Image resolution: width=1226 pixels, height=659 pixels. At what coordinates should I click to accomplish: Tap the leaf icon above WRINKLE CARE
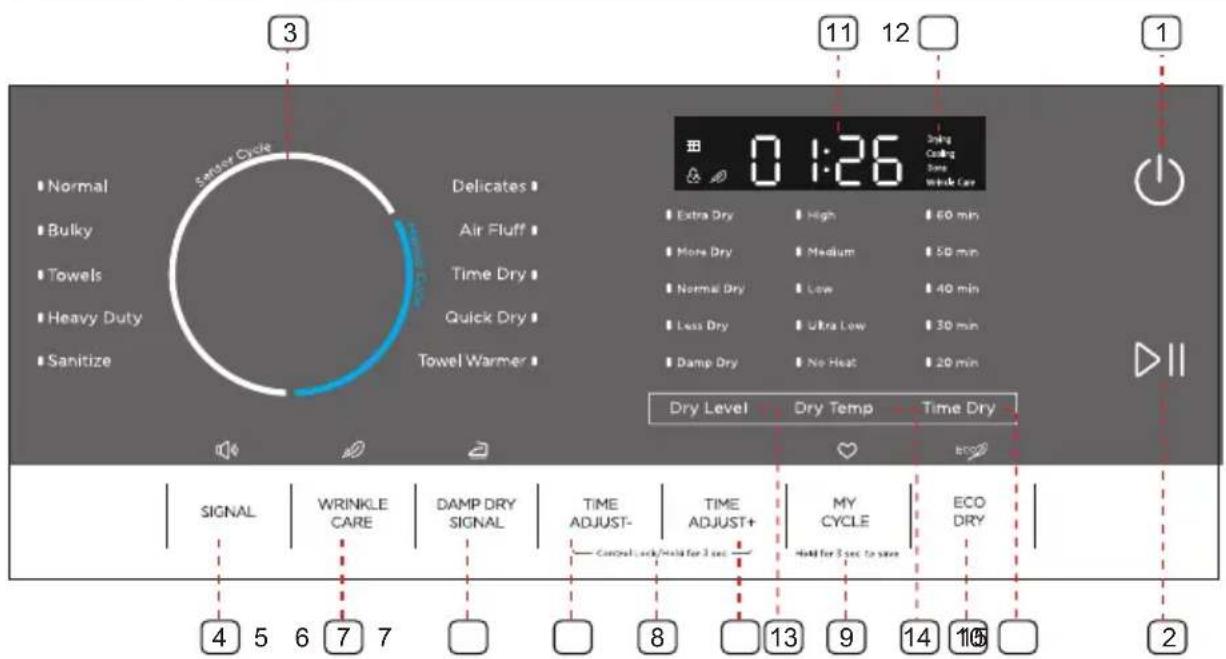coord(354,452)
